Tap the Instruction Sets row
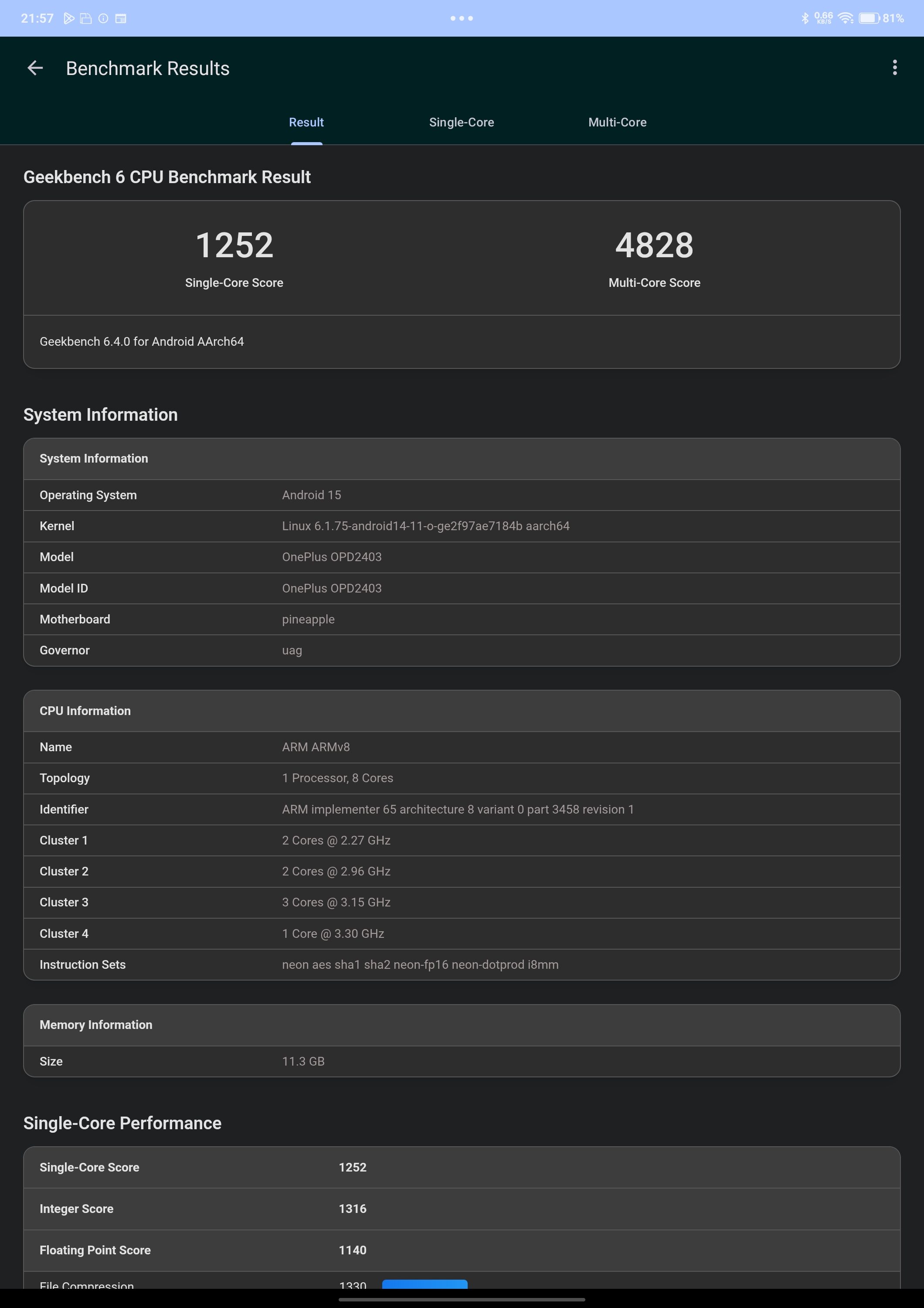924x1308 pixels. pyautogui.click(x=462, y=964)
